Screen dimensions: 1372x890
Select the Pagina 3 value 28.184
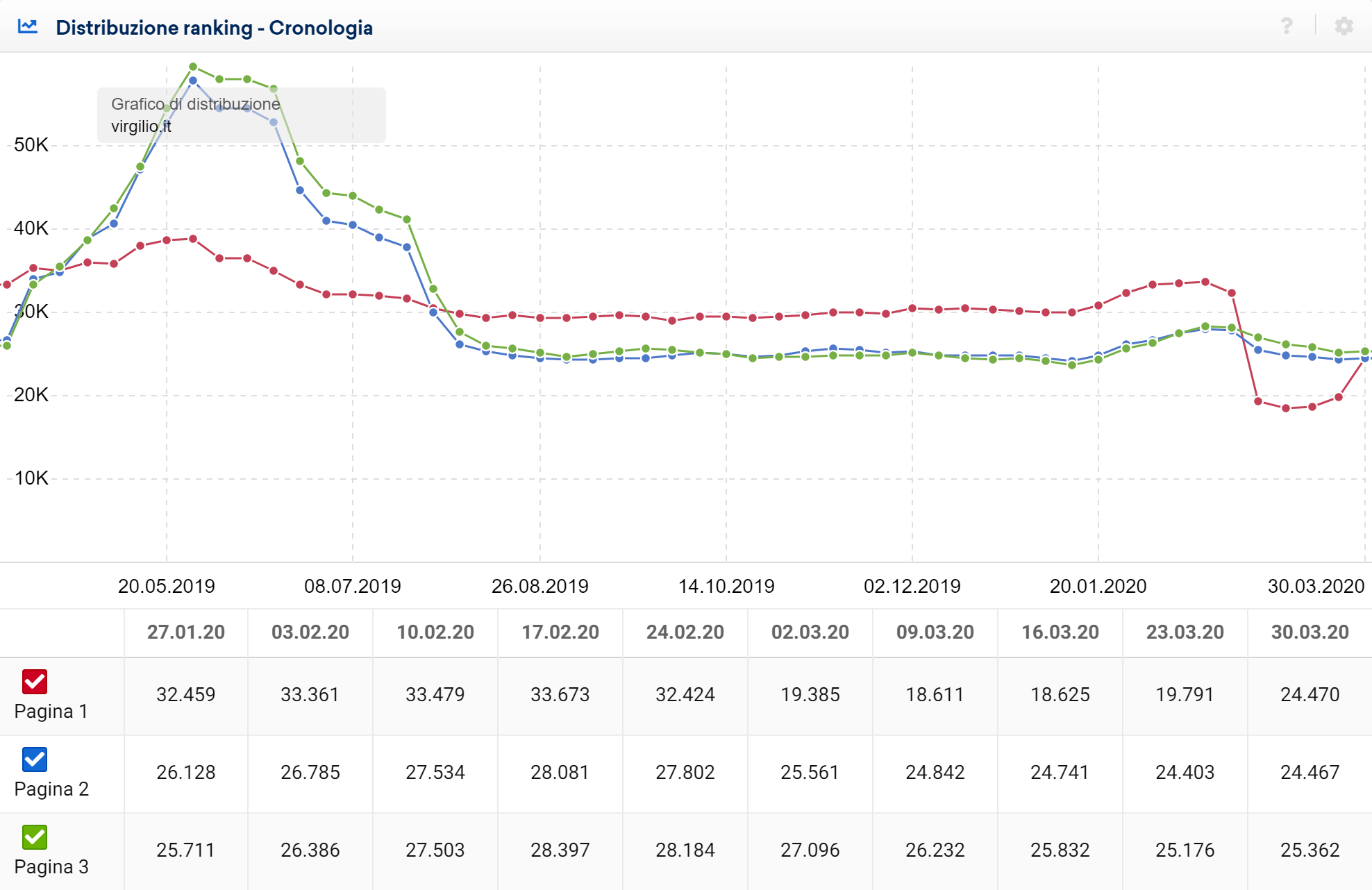(685, 850)
